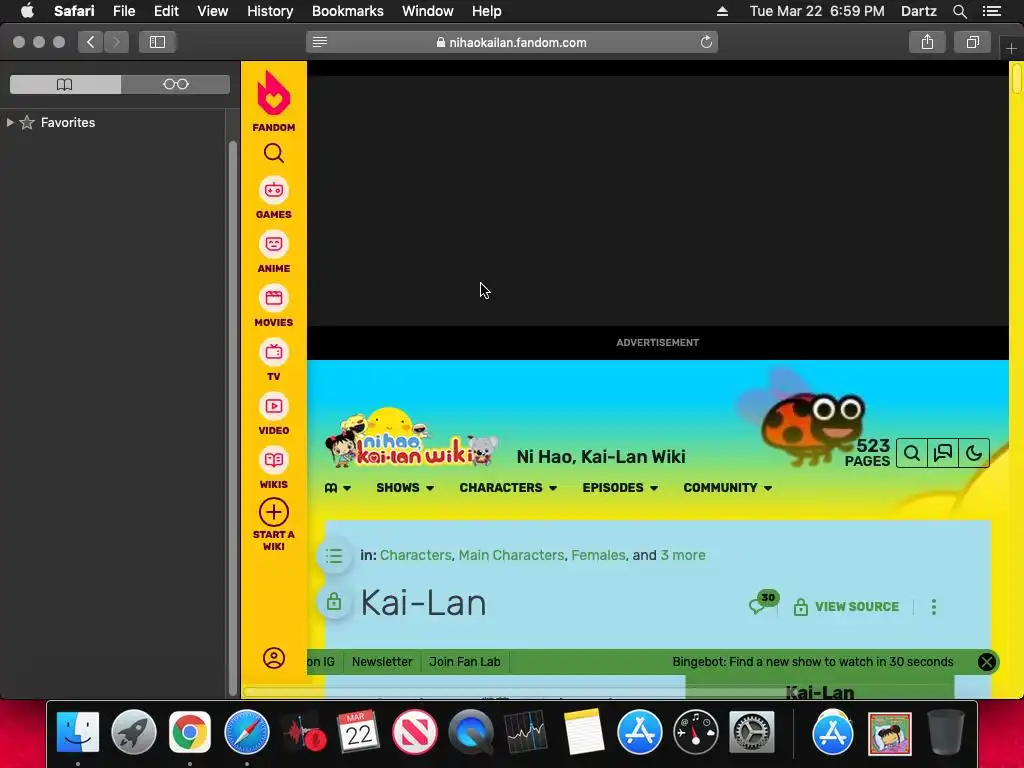Click Join Fan Lab link

coord(464,662)
